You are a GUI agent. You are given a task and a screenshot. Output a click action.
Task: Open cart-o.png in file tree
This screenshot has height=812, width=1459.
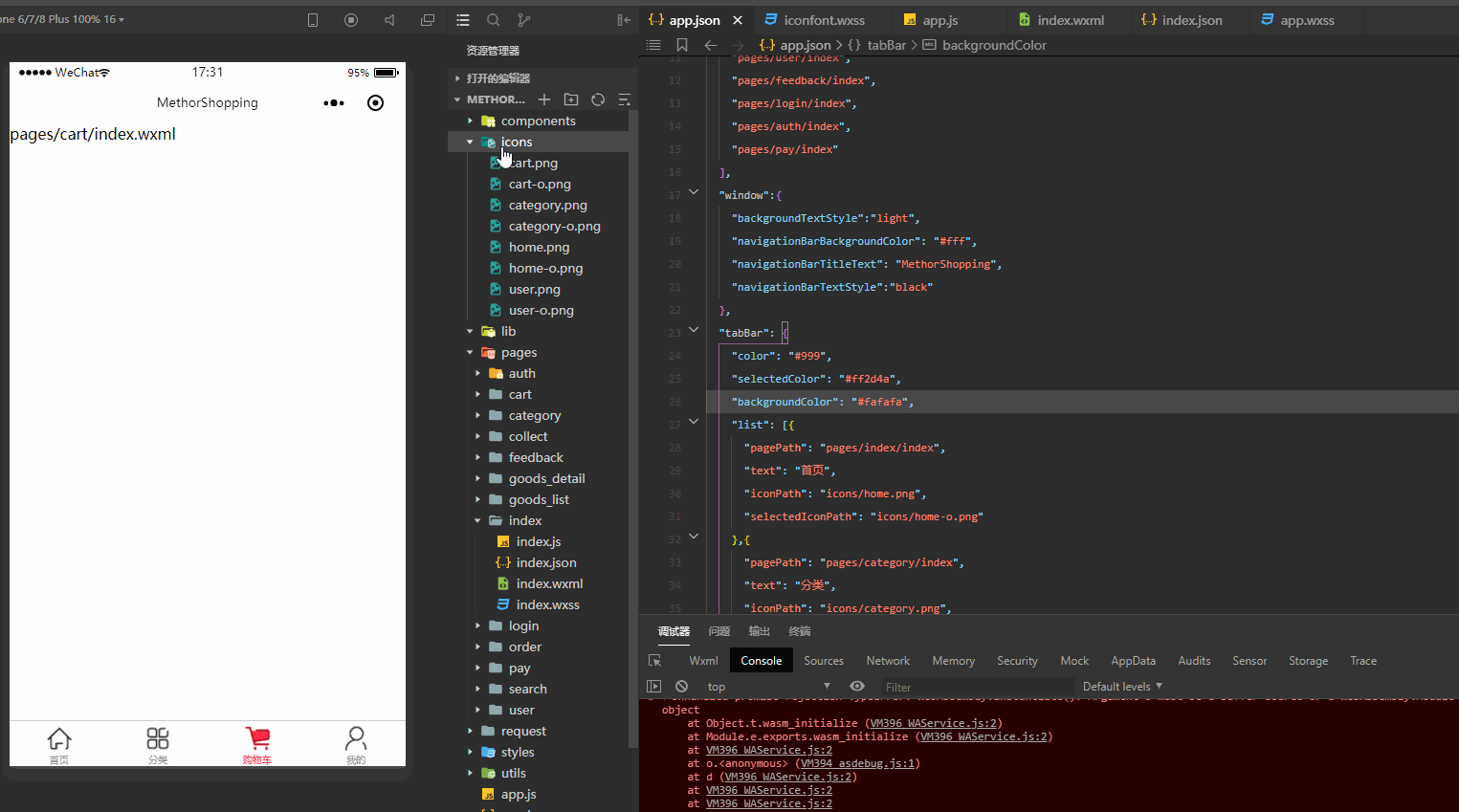[540, 184]
